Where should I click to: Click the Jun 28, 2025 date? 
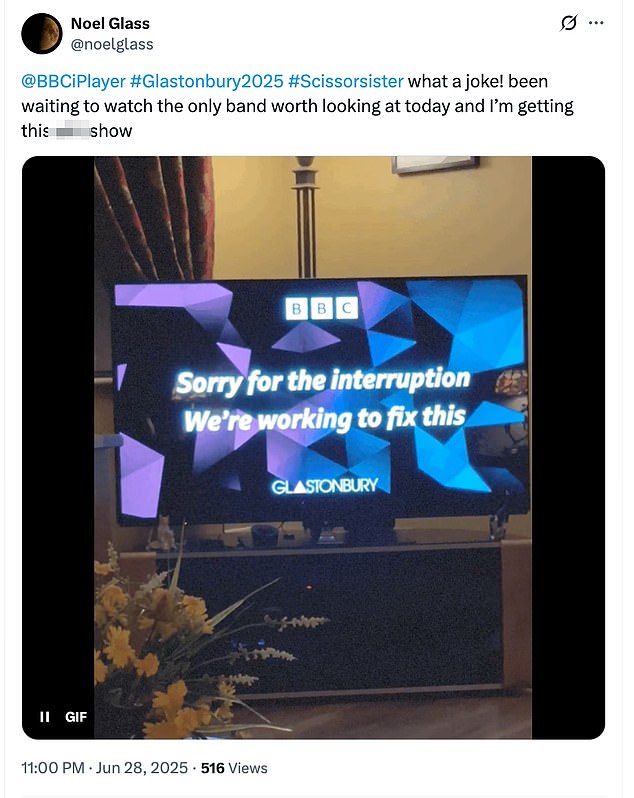(x=142, y=767)
